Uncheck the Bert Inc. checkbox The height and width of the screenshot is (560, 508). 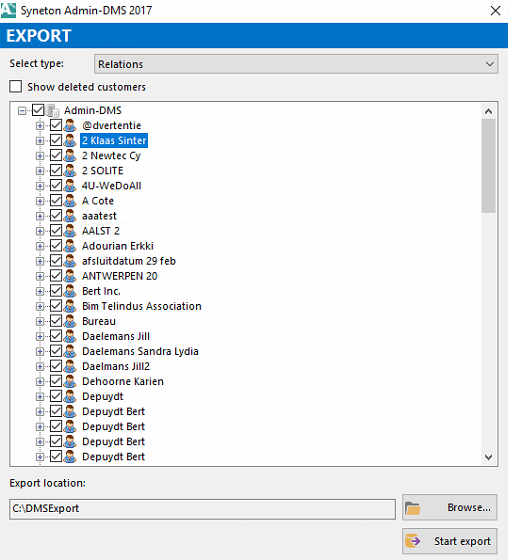pos(56,291)
